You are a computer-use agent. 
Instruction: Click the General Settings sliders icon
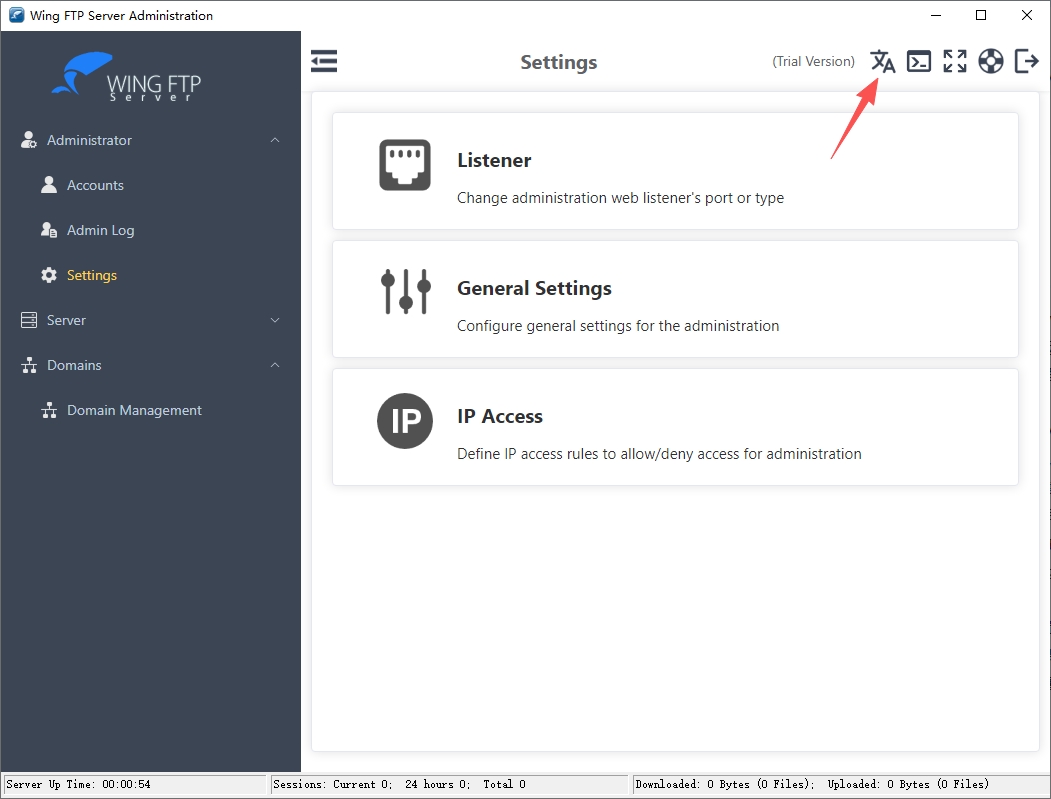[406, 292]
